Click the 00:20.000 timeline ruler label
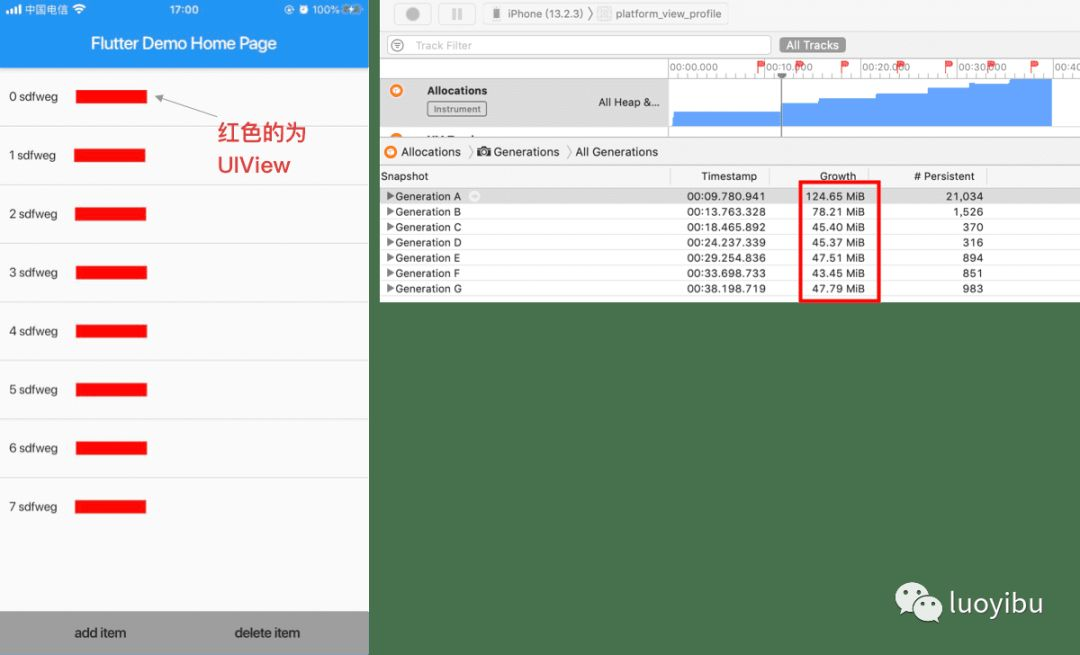The height and width of the screenshot is (655, 1080). [886, 67]
